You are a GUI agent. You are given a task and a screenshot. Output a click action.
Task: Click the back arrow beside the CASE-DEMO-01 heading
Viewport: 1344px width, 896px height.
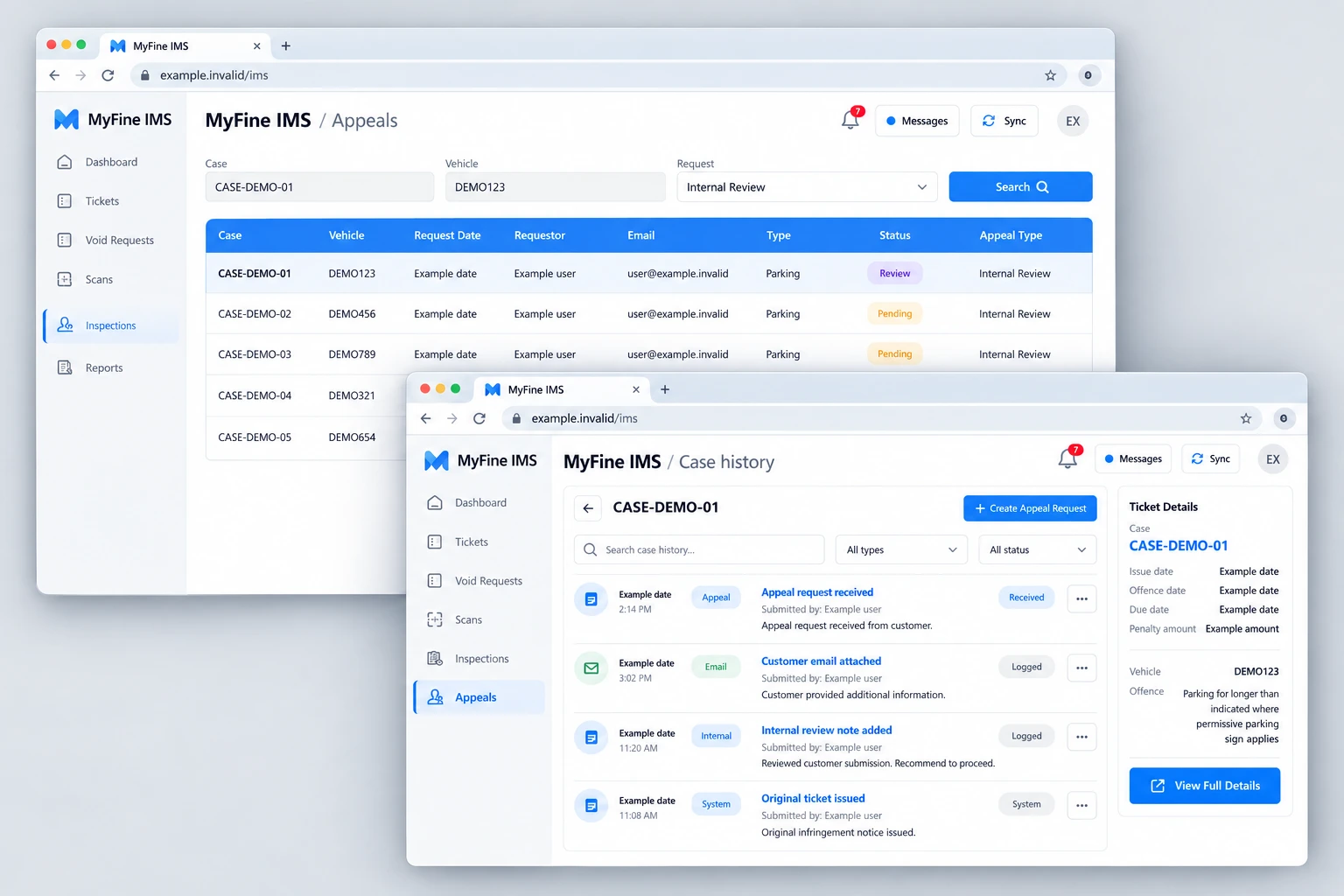[x=588, y=508]
